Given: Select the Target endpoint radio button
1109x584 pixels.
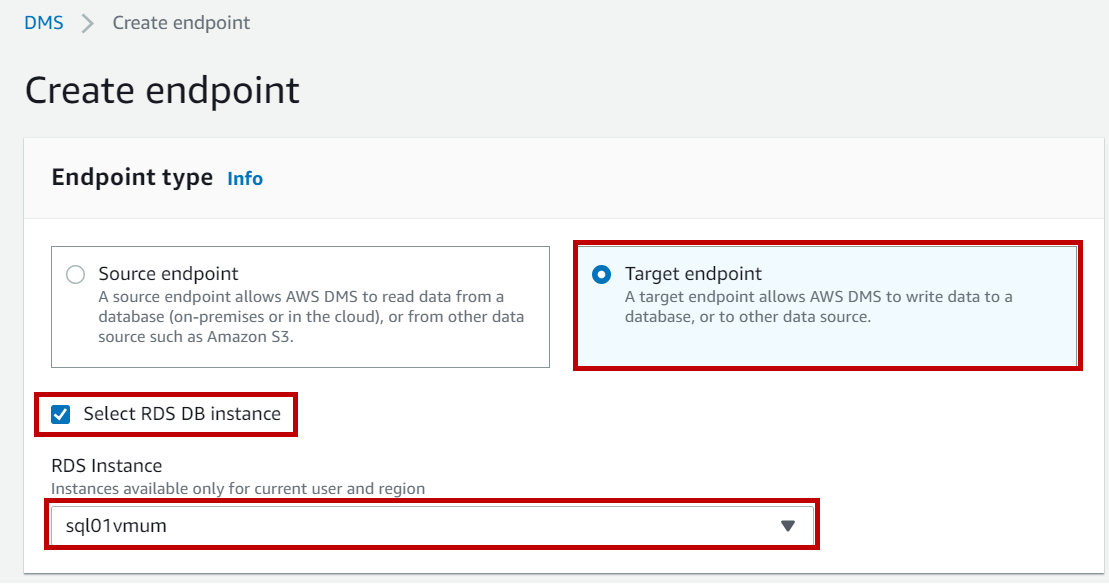Looking at the screenshot, I should (601, 275).
